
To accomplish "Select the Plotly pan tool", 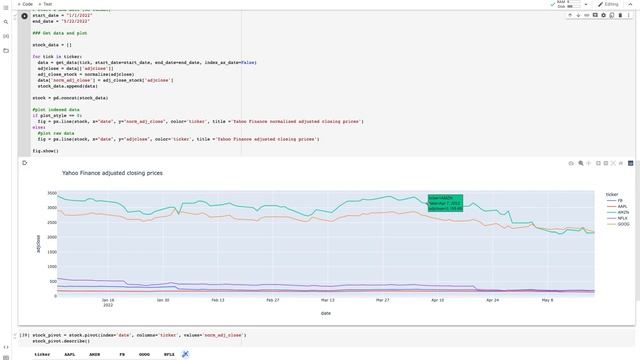I will tap(589, 163).
